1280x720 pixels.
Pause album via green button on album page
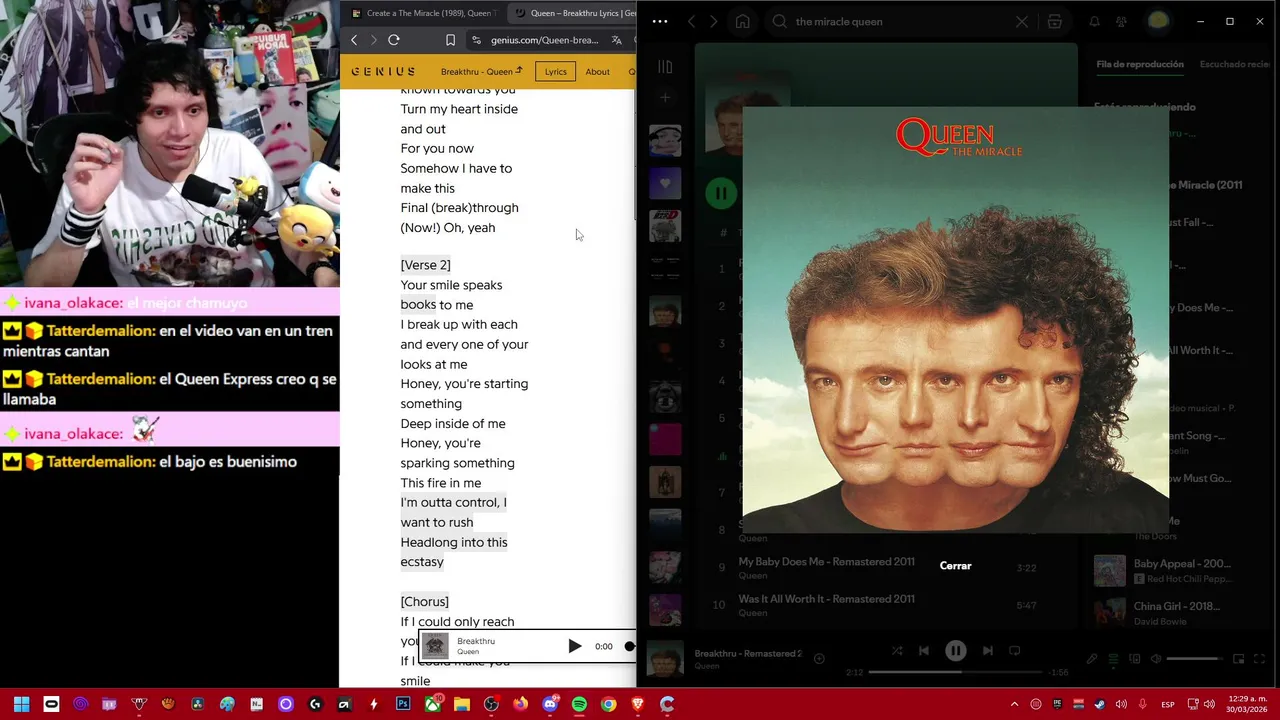(720, 193)
